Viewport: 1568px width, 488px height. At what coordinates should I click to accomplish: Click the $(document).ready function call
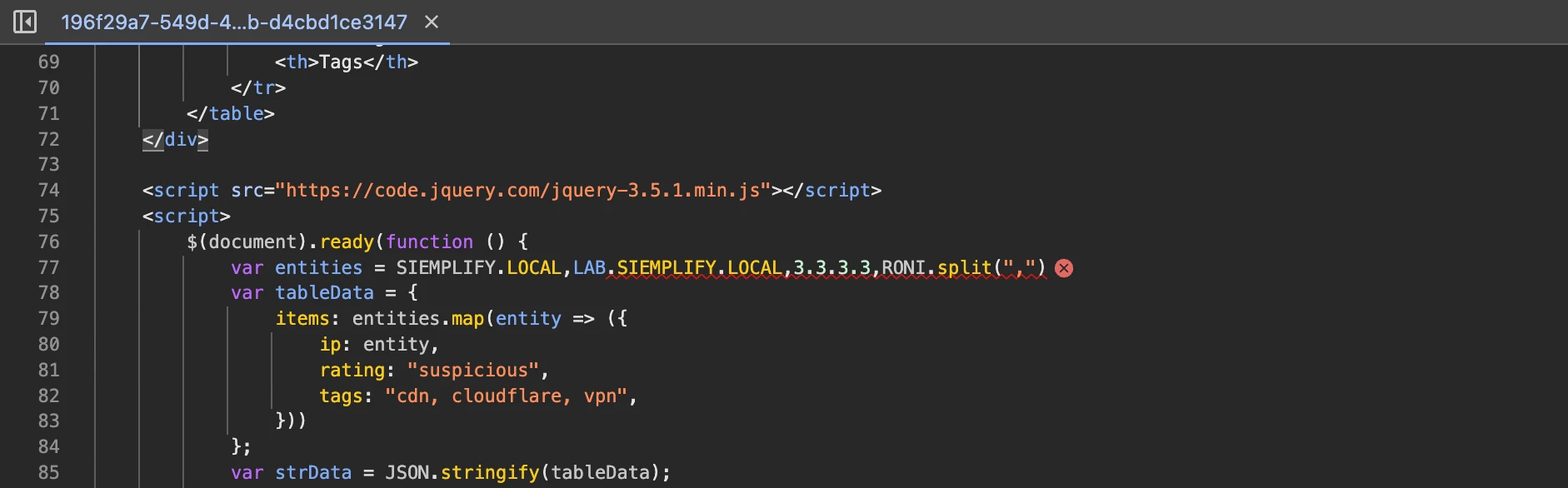[x=280, y=242]
